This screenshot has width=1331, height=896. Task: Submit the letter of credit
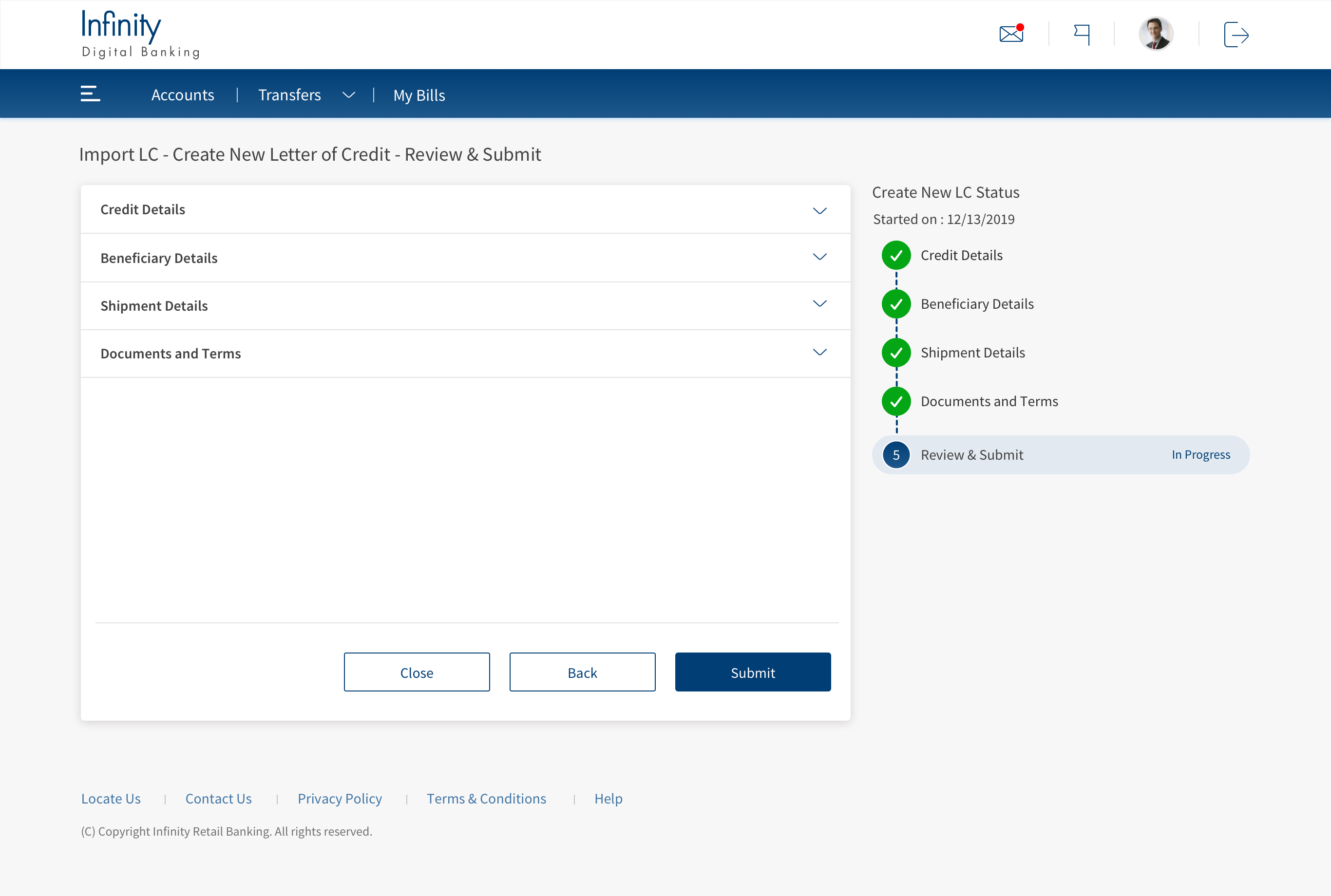[x=752, y=672]
